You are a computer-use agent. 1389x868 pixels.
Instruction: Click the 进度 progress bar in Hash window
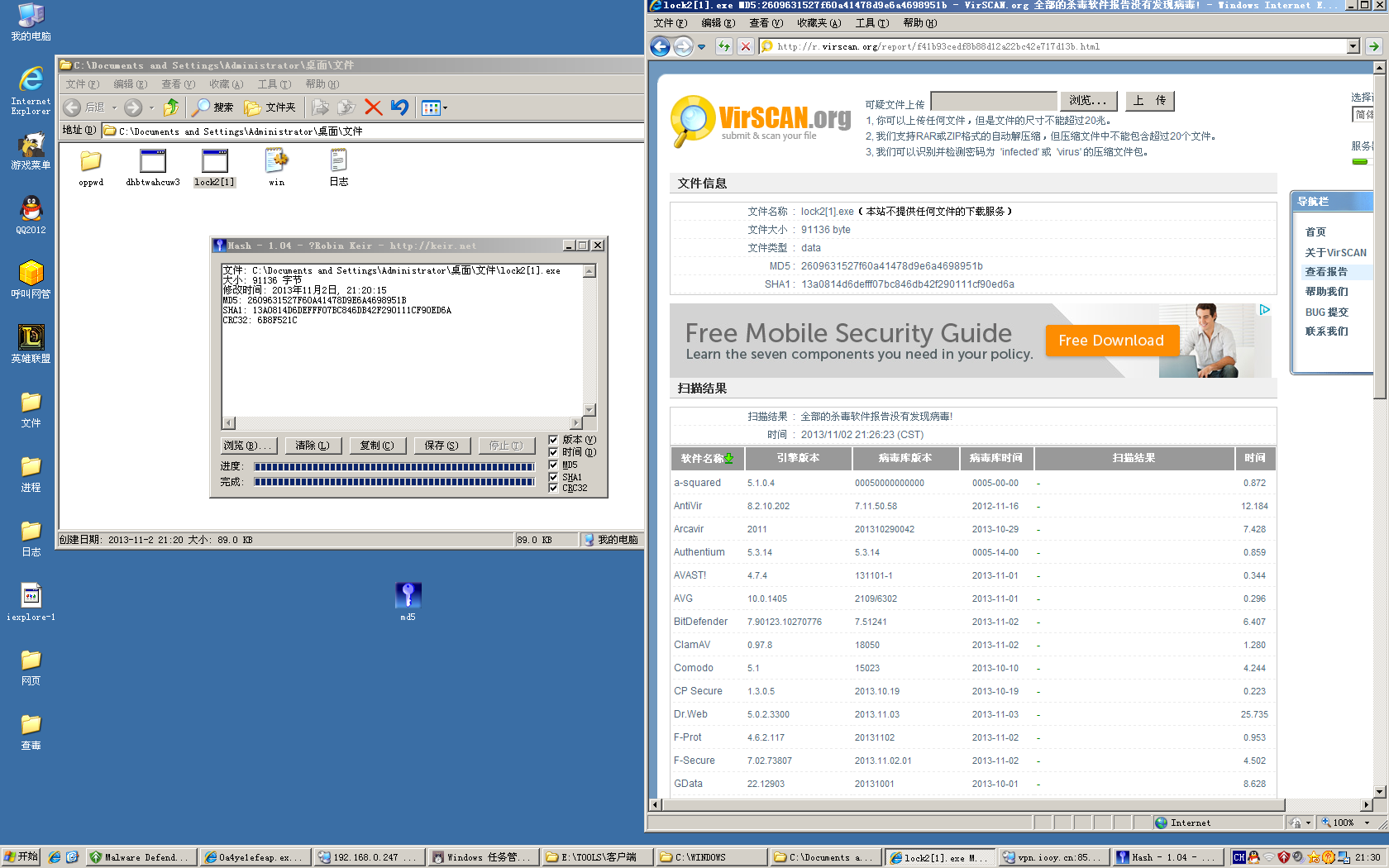[394, 467]
